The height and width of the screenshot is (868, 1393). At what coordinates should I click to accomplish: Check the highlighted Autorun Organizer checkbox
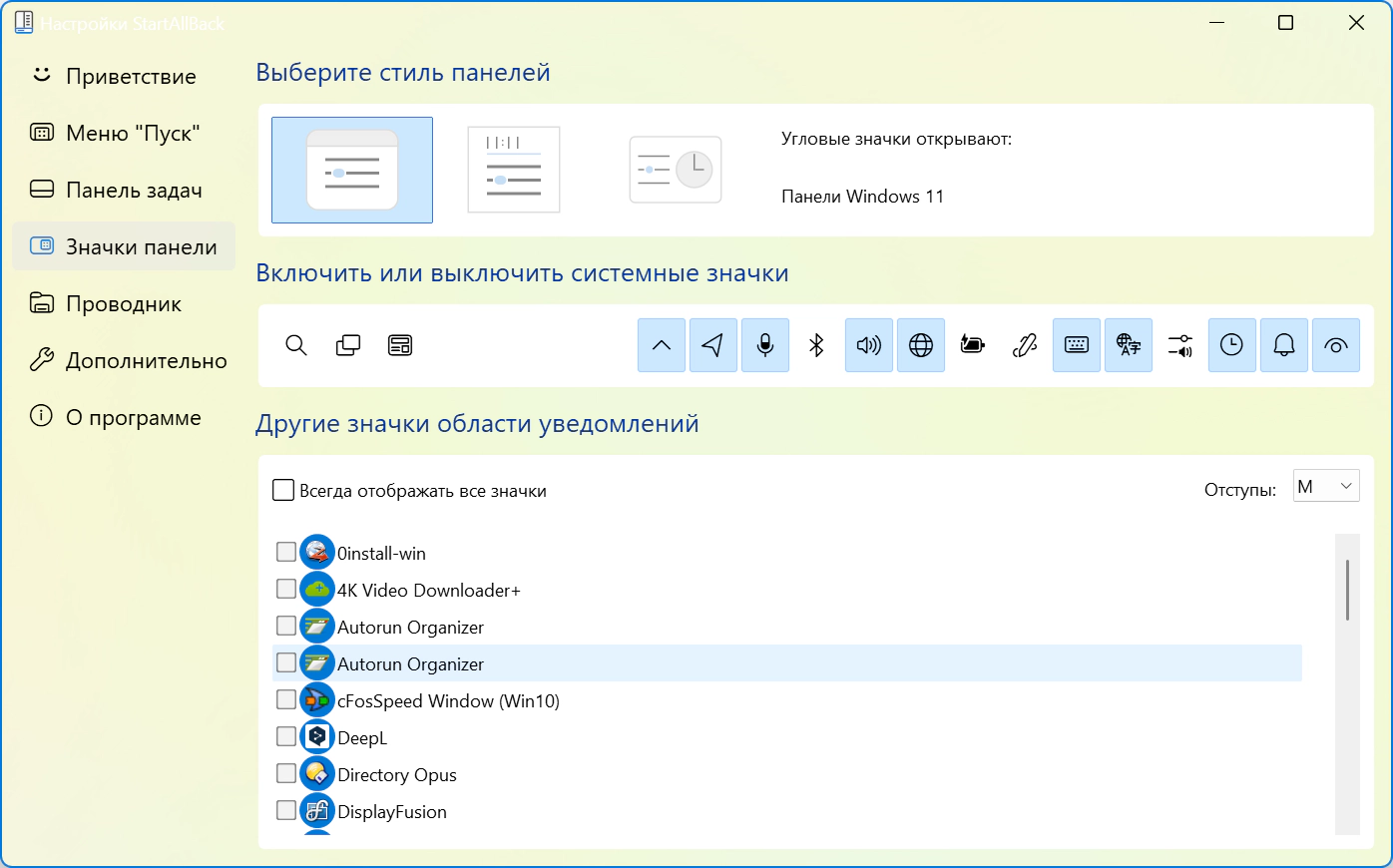[x=286, y=662]
